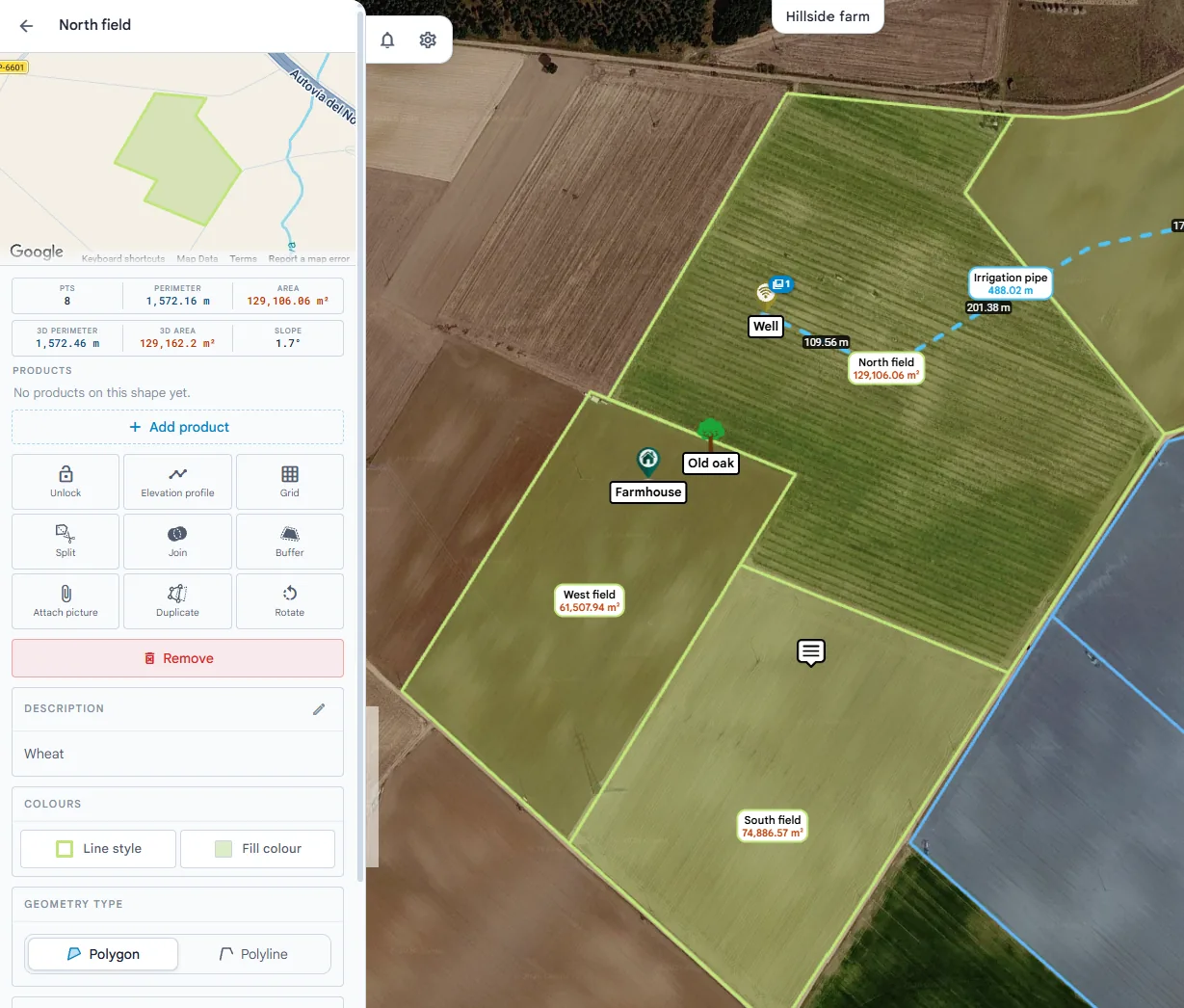Viewport: 1184px width, 1008px height.
Task: Click the minimap thumbnail of North field
Action: click(x=178, y=159)
